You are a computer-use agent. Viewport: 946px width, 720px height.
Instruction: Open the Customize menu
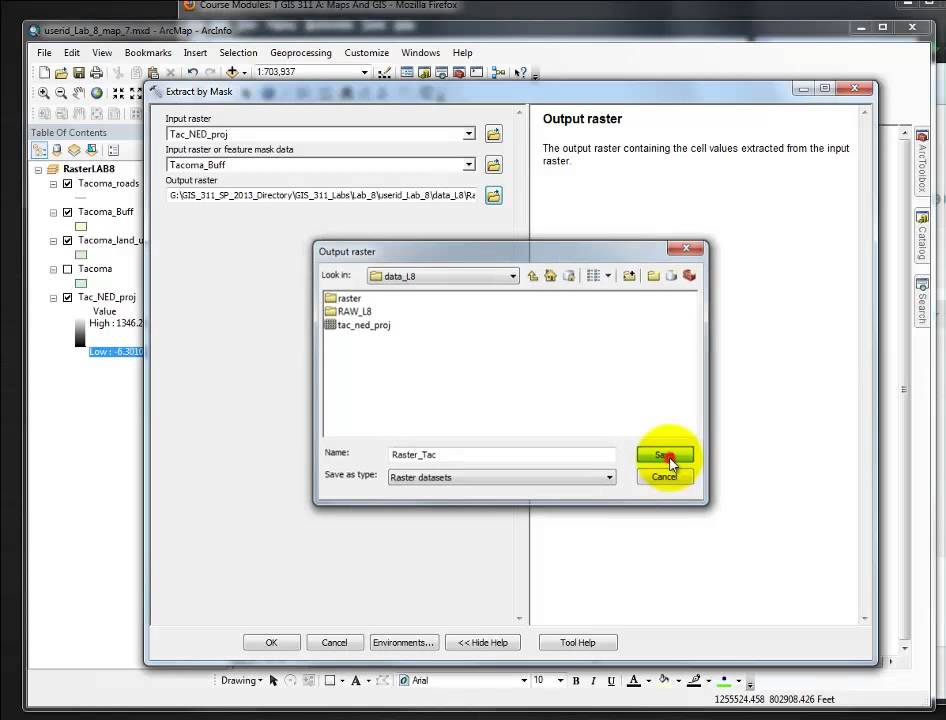(x=366, y=53)
